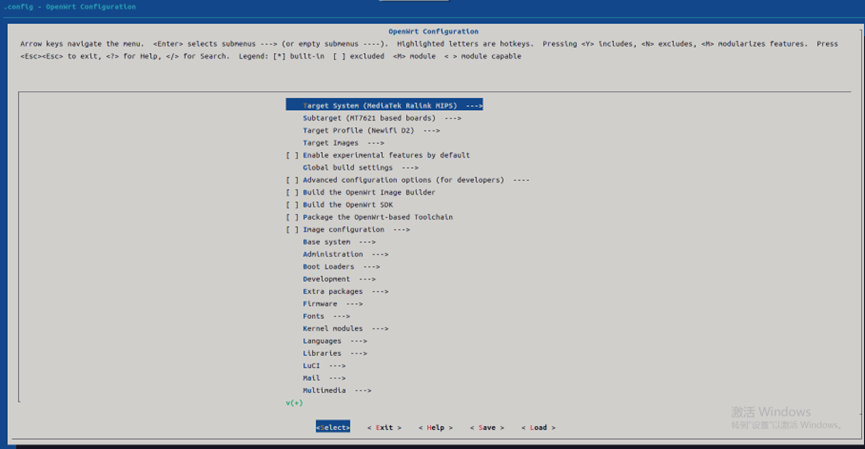Expand the Kernel modules submenu
Image resolution: width=865 pixels, height=449 pixels.
345,328
